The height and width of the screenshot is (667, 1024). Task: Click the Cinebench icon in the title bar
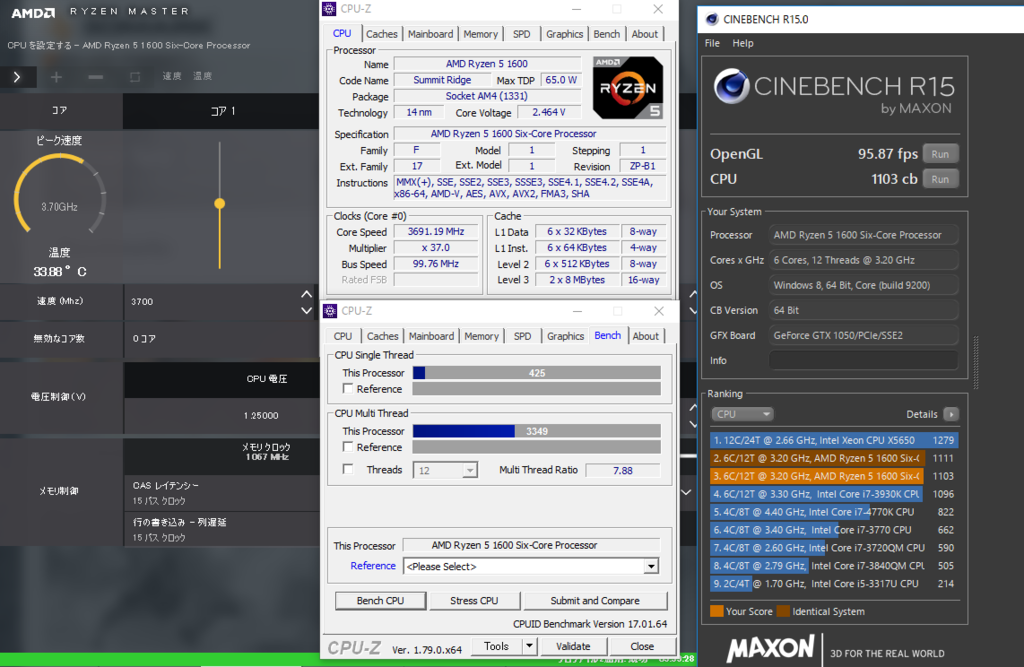pos(712,19)
